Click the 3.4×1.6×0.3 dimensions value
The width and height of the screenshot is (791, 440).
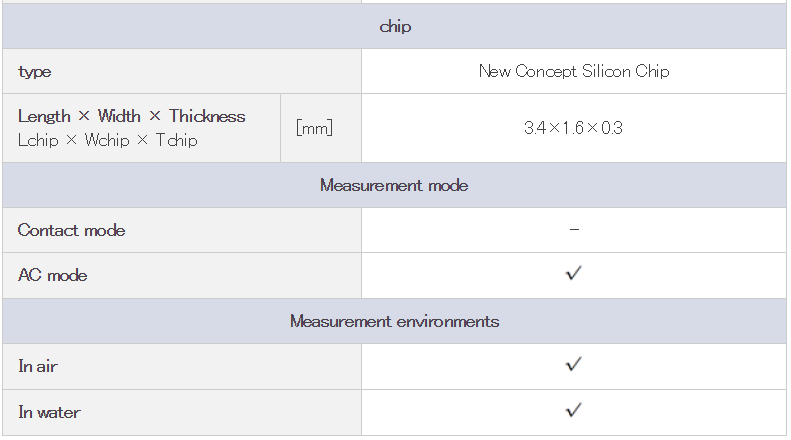click(574, 128)
